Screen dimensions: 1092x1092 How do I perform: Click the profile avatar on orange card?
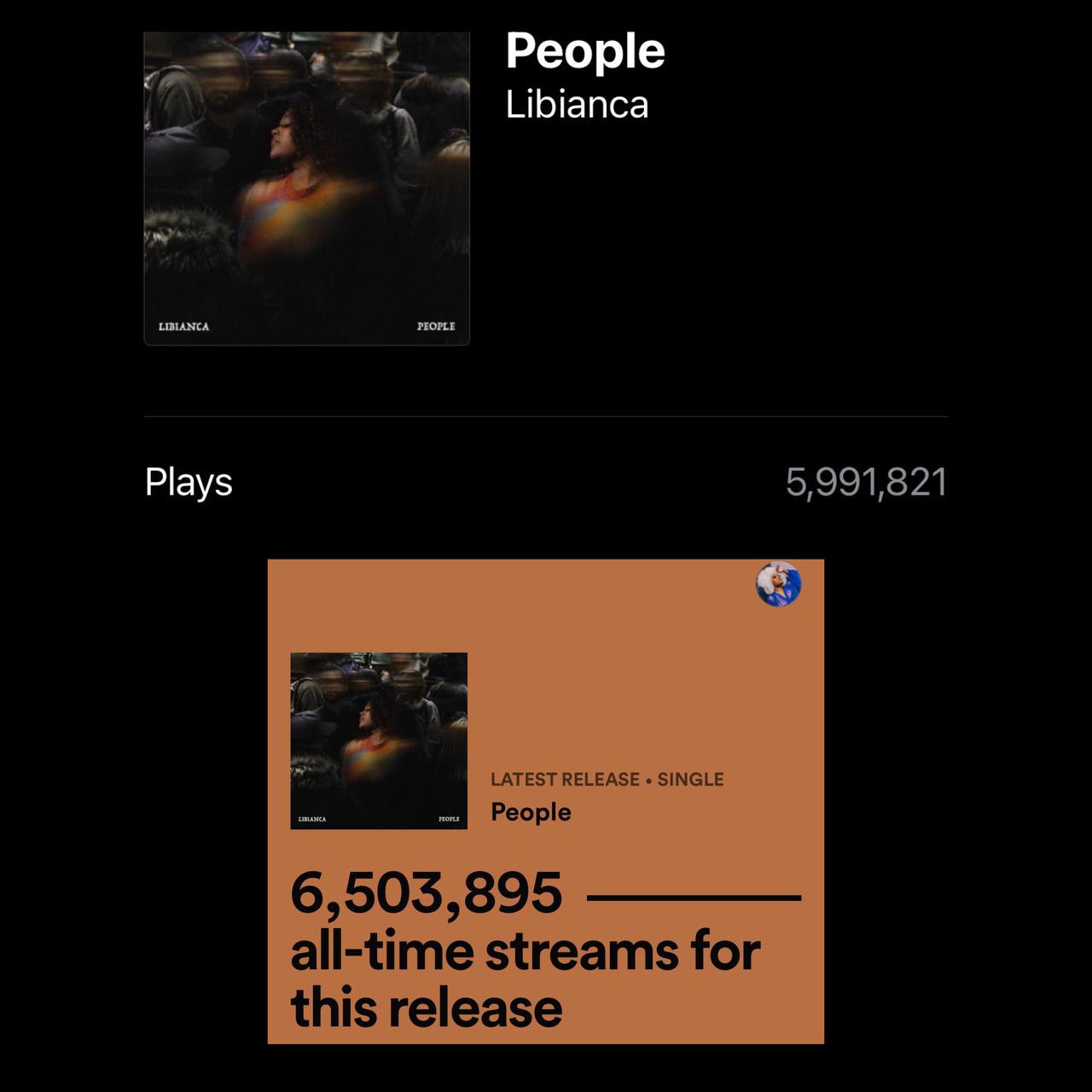[x=778, y=584]
